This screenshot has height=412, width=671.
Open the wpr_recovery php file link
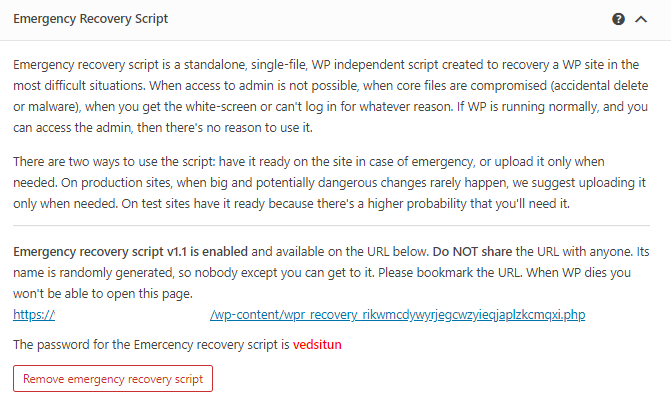tap(398, 314)
